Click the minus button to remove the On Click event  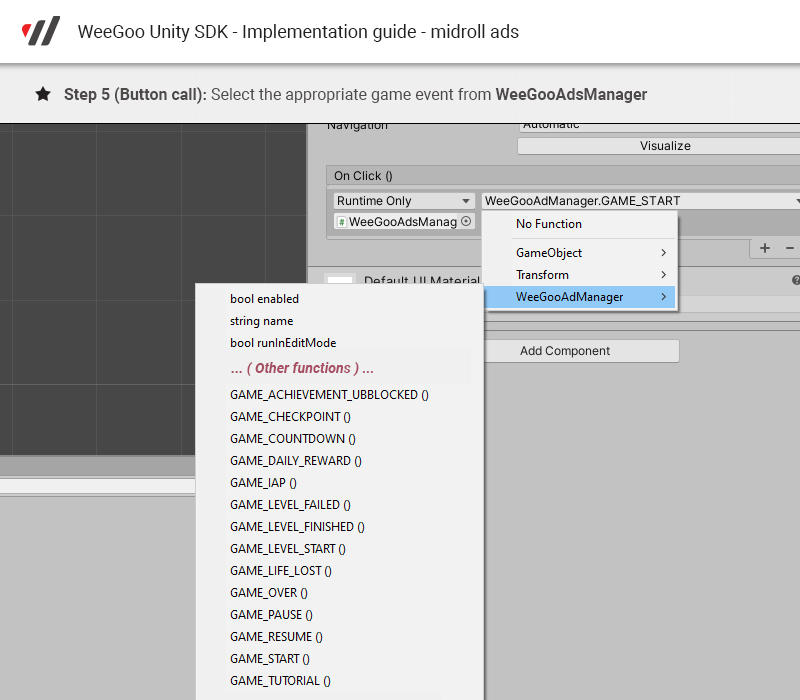point(790,248)
